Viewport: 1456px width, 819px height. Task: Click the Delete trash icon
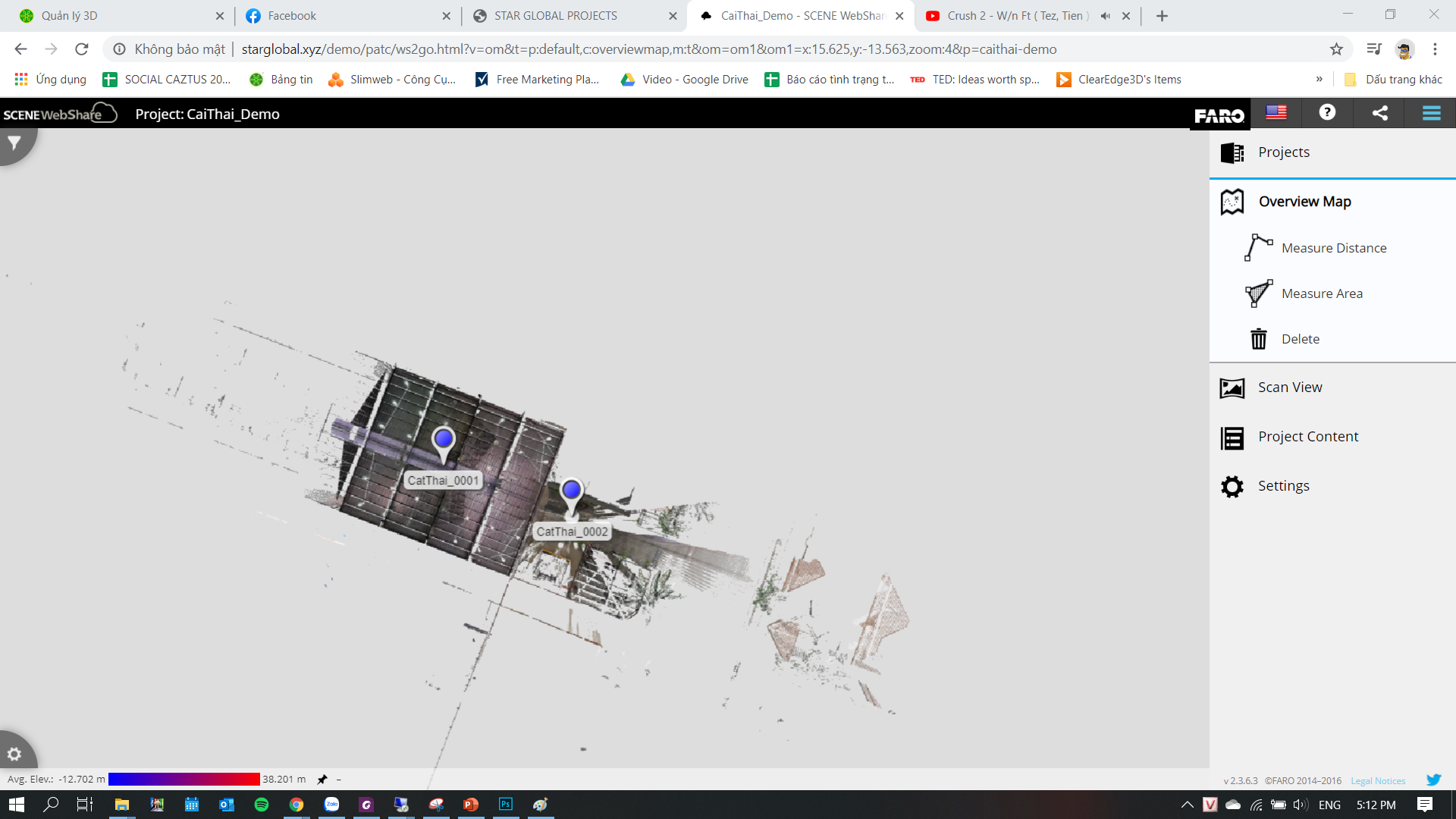pos(1258,339)
